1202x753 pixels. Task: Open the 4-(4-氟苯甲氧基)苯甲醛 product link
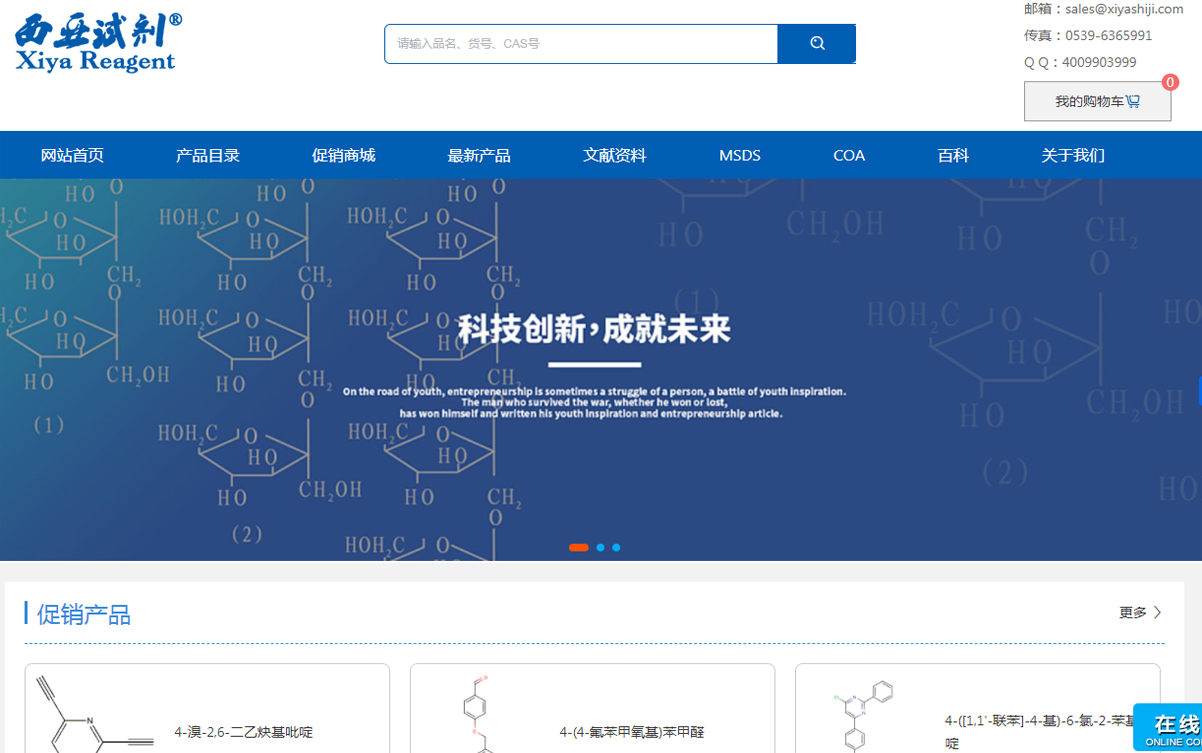pyautogui.click(x=632, y=732)
